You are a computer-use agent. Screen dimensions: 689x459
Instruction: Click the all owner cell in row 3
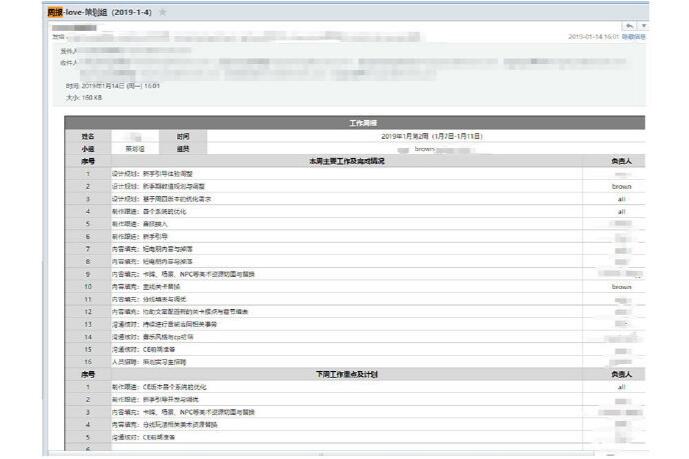tap(621, 199)
